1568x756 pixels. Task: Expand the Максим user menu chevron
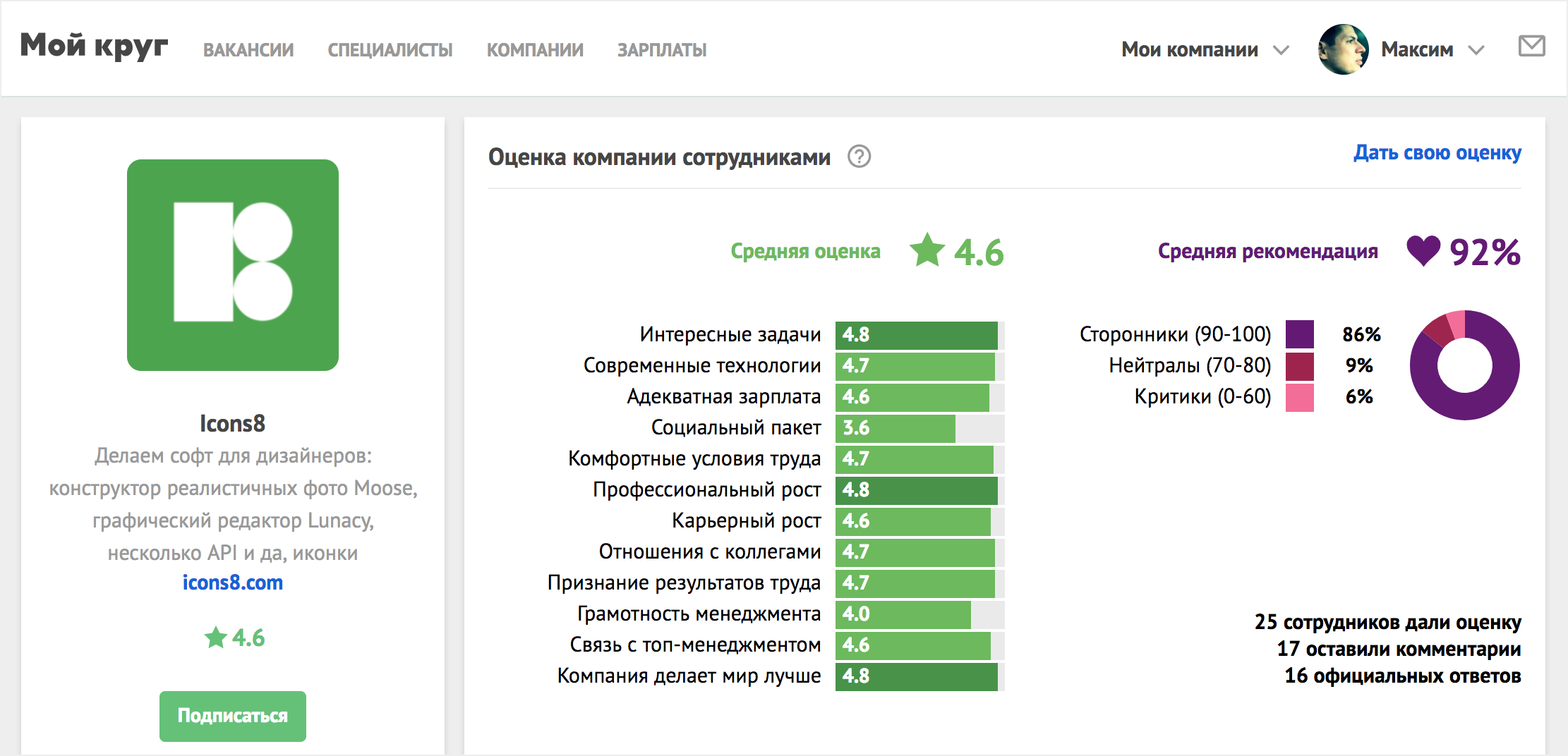(1476, 50)
